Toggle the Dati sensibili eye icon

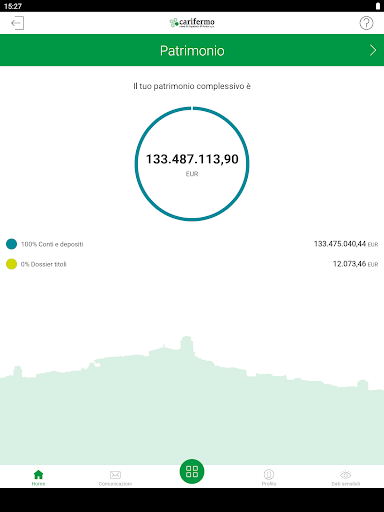[346, 474]
